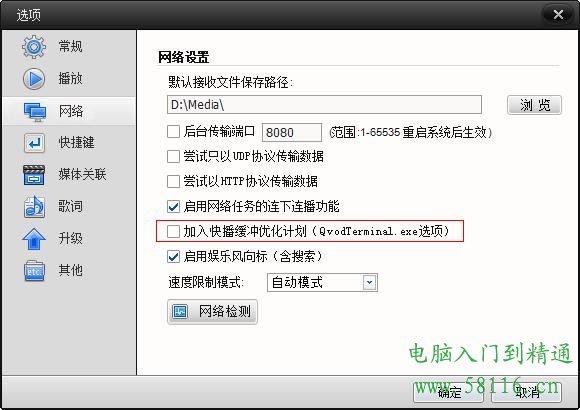Image resolution: width=580 pixels, height=410 pixels.
Task: Run the 网络检测 button
Action: [212, 312]
